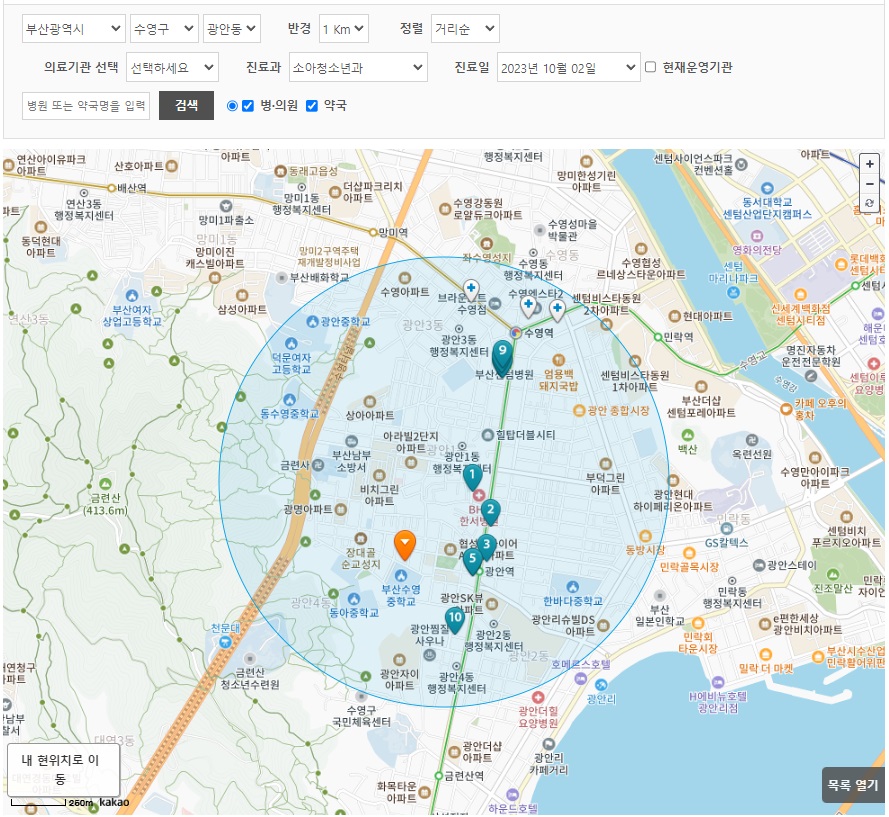The width and height of the screenshot is (889, 817).
Task: Click the orange location marker on the map
Action: point(404,546)
